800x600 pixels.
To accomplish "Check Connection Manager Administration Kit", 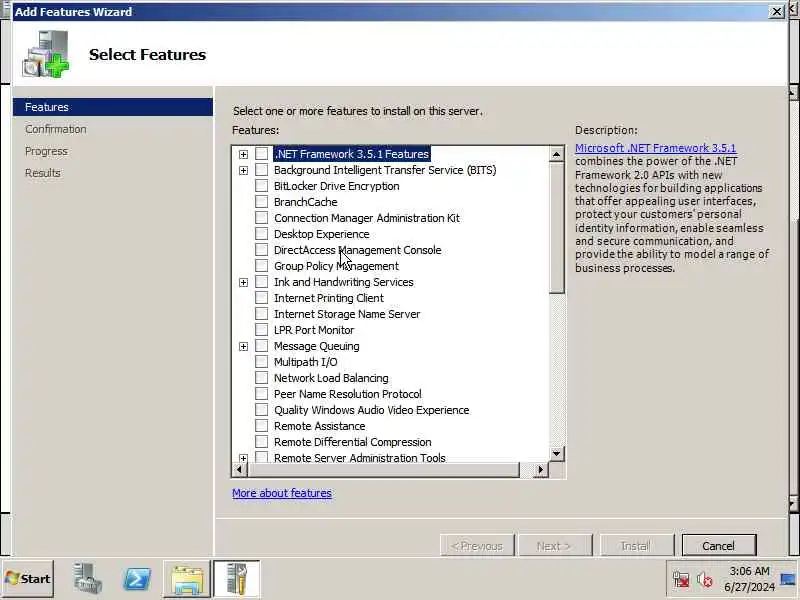I will (x=261, y=217).
